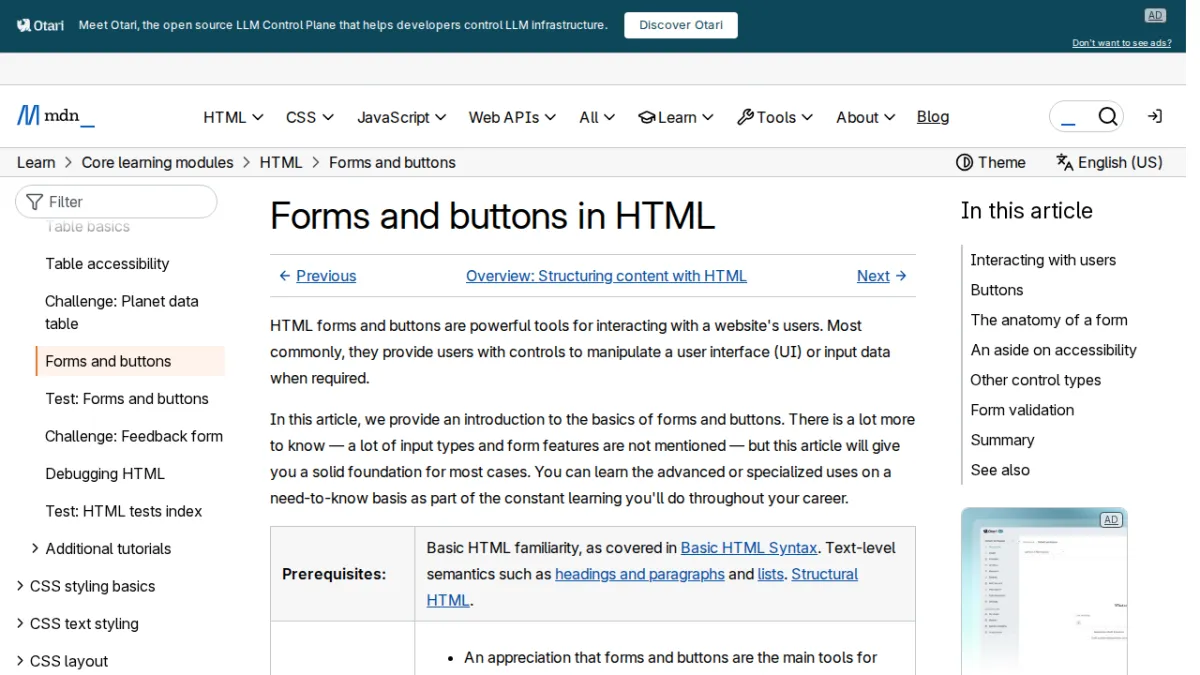This screenshot has height=675, width=1200.
Task: Open the Theme switcher
Action: coord(991,162)
